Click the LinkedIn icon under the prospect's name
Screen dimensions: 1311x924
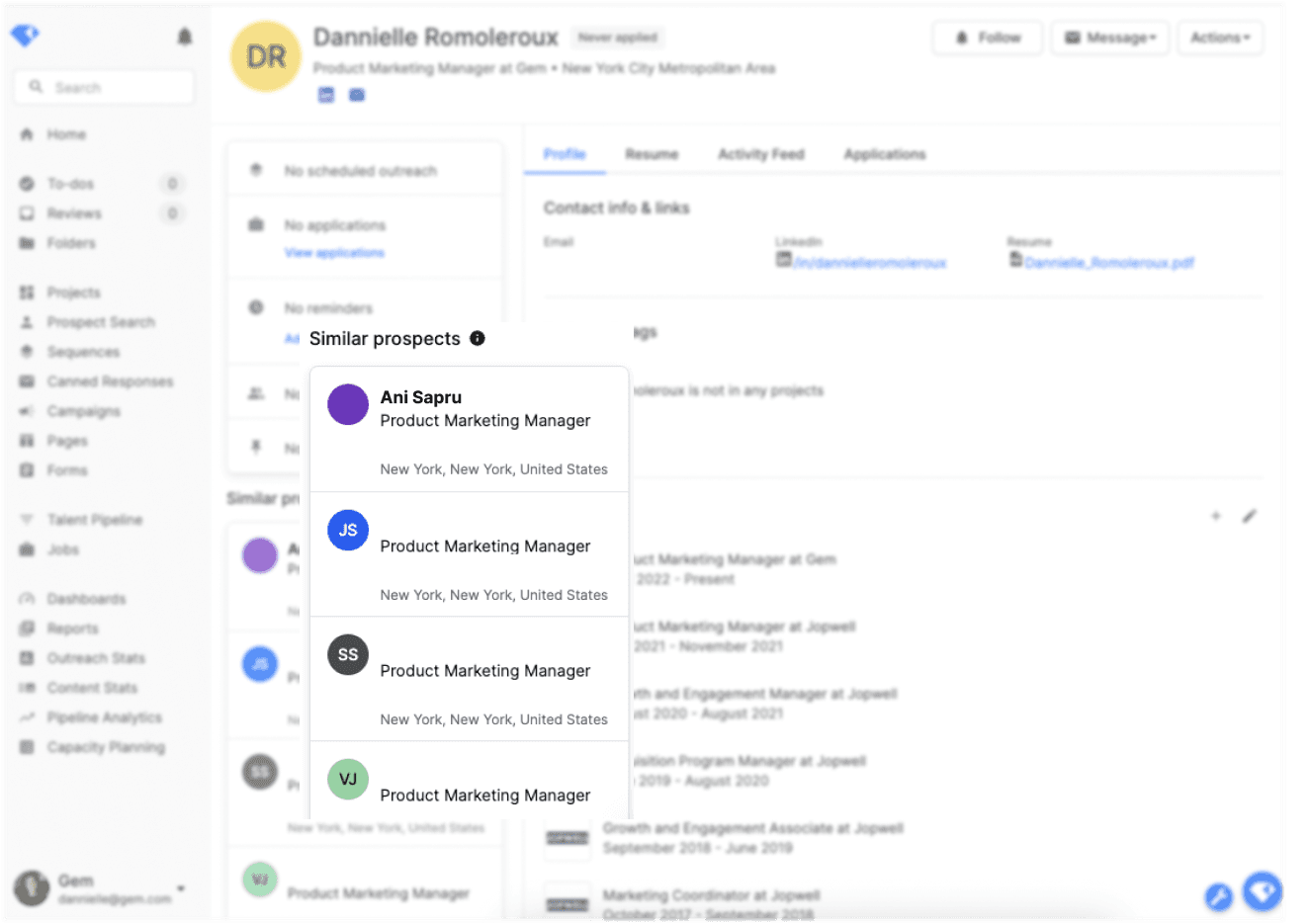[x=326, y=95]
